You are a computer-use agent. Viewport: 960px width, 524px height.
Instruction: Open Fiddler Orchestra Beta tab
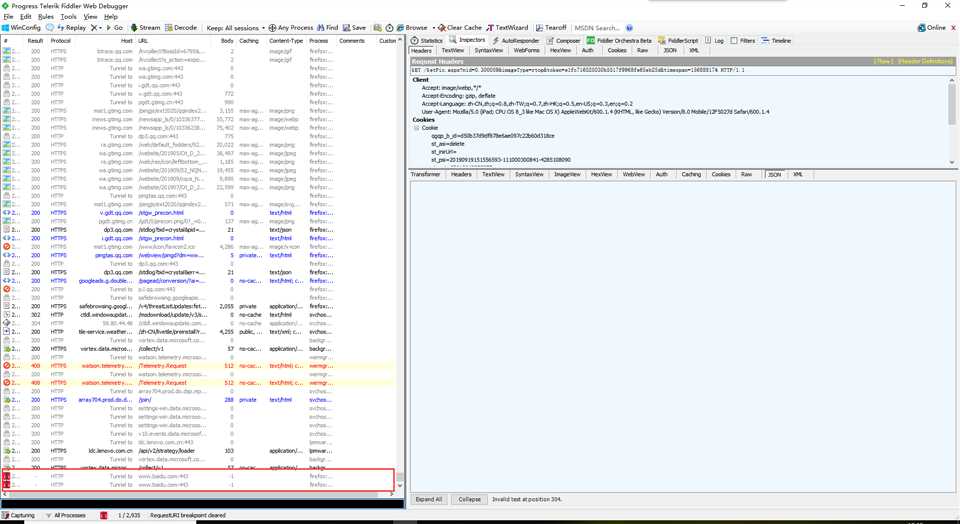(619, 40)
